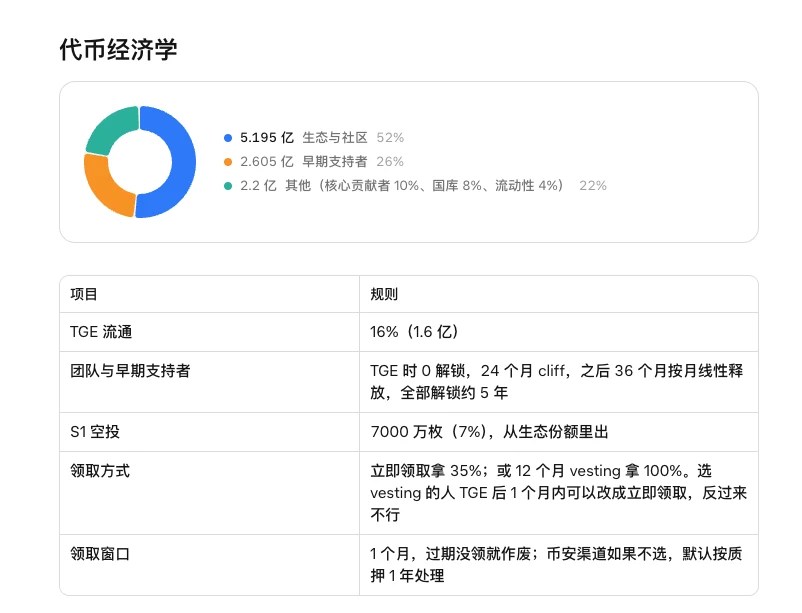Click the cell starting with 1 个月，过期没领就作废
This screenshot has height=613, width=802.
click(559, 565)
